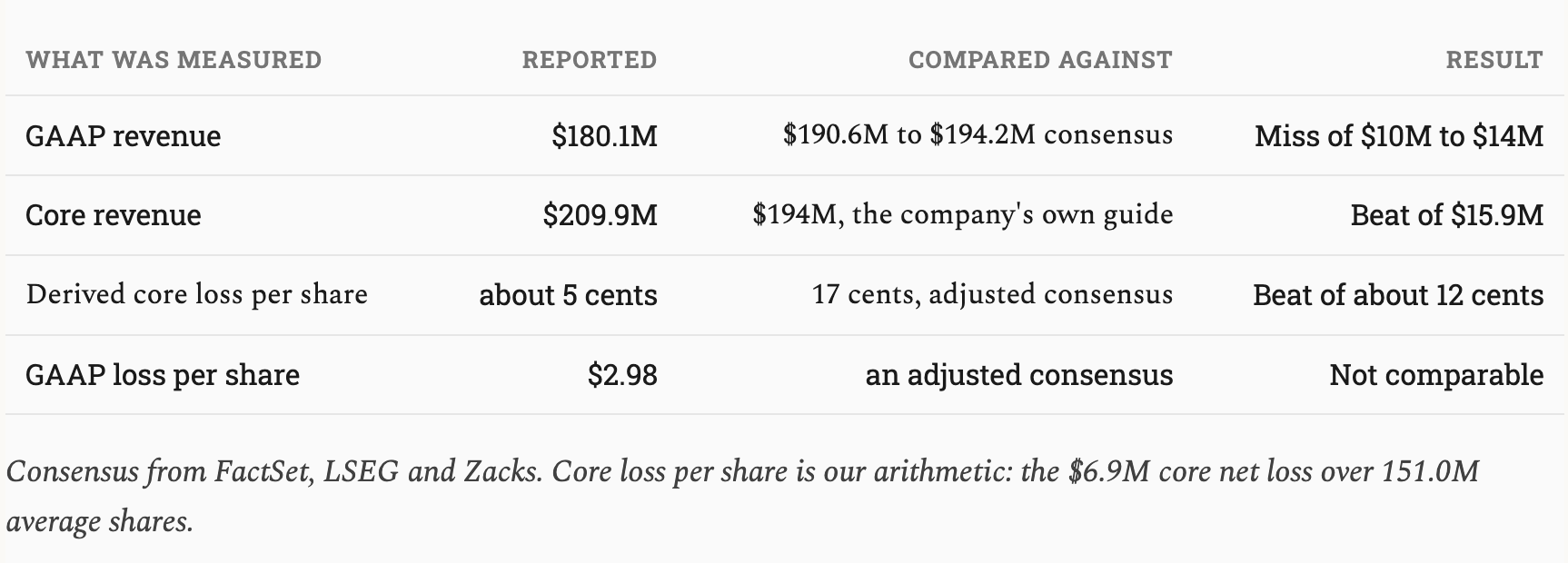Click the $180.1M reported value
1568x563 pixels.
coord(604,136)
